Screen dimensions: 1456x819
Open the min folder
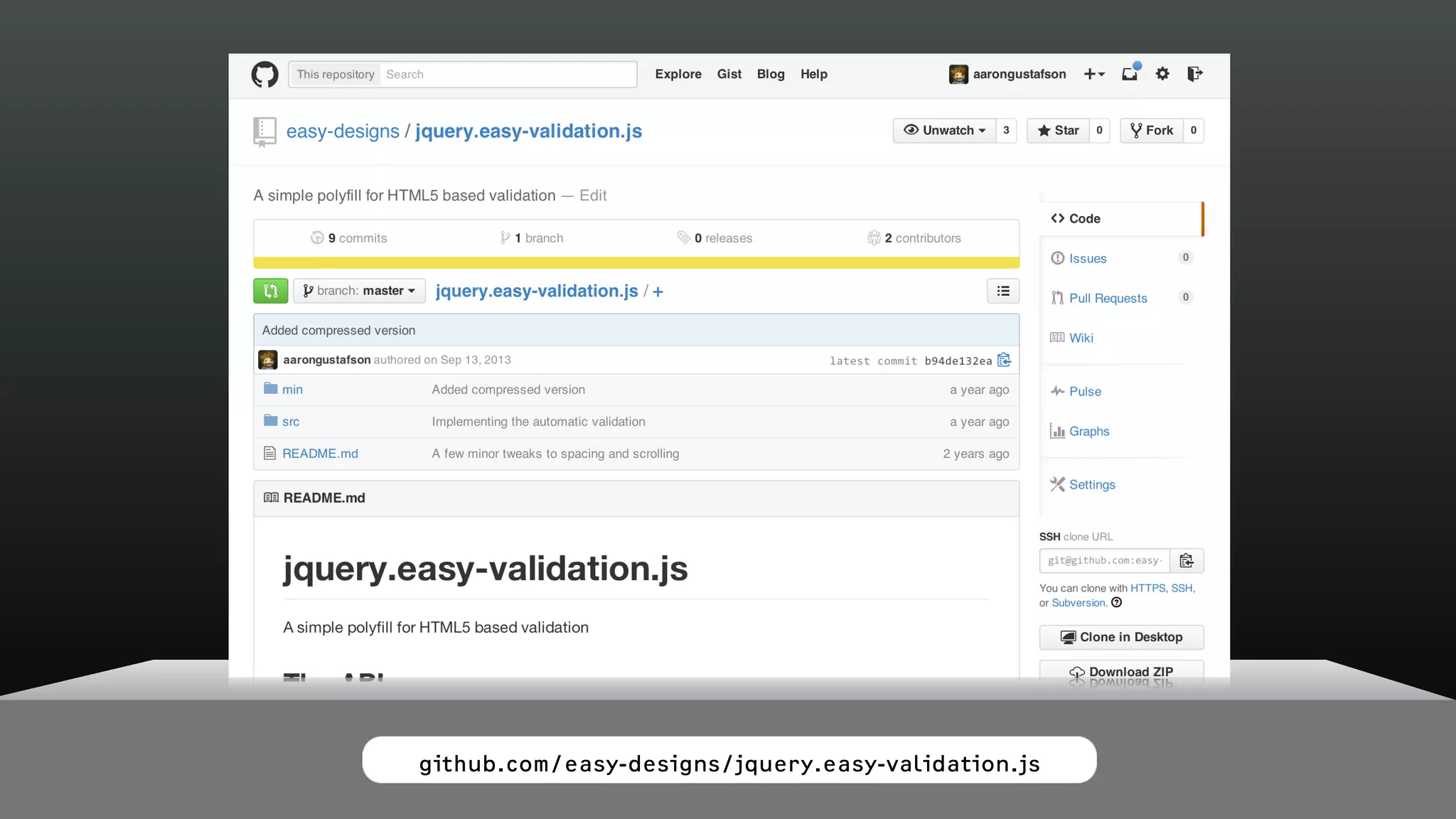pos(292,390)
